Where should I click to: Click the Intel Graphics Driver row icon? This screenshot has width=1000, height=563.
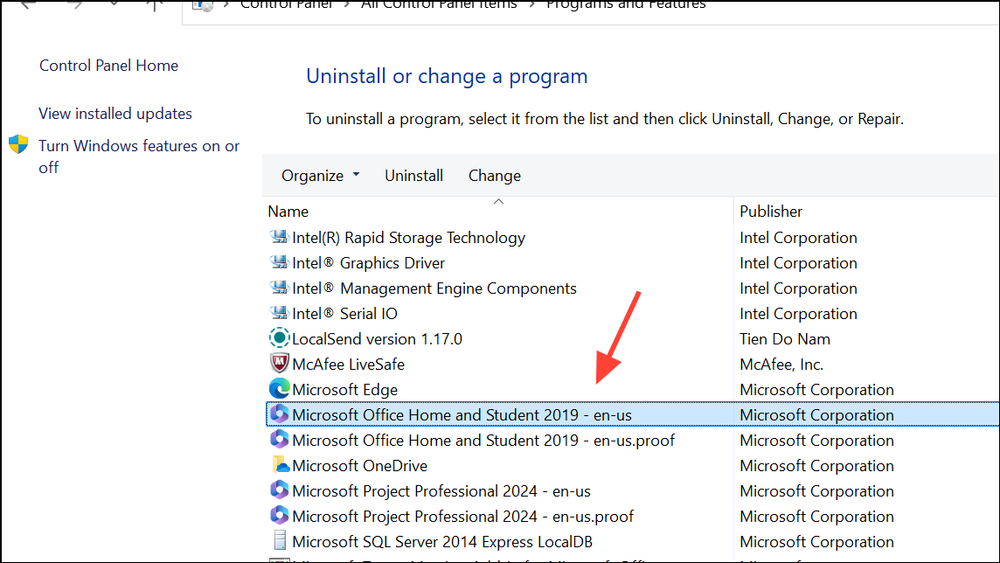tap(279, 263)
